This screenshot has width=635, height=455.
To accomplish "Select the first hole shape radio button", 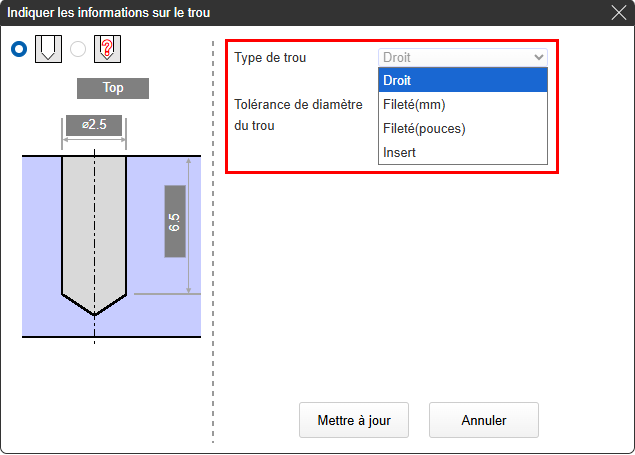I will (18, 49).
